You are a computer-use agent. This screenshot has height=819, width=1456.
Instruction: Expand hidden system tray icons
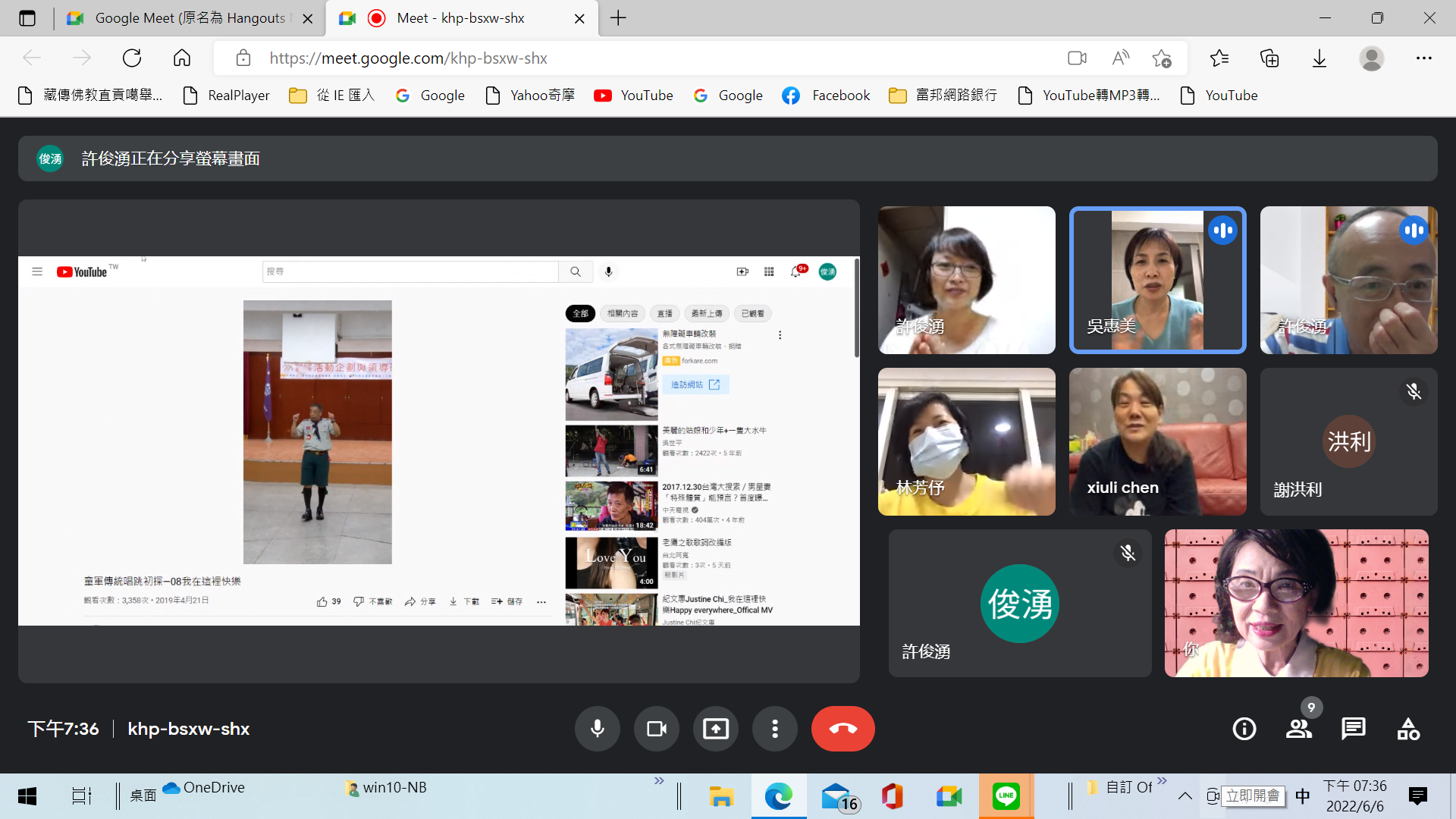click(1185, 795)
